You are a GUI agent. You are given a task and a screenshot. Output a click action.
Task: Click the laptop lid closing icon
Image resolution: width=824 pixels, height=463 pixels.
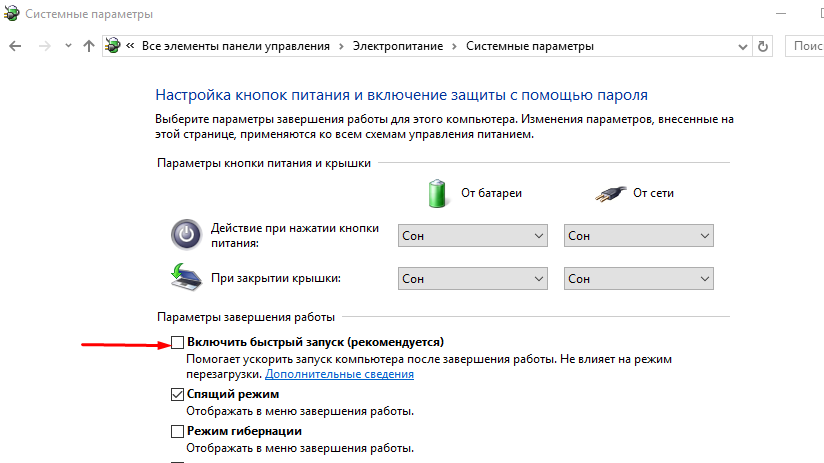[186, 277]
